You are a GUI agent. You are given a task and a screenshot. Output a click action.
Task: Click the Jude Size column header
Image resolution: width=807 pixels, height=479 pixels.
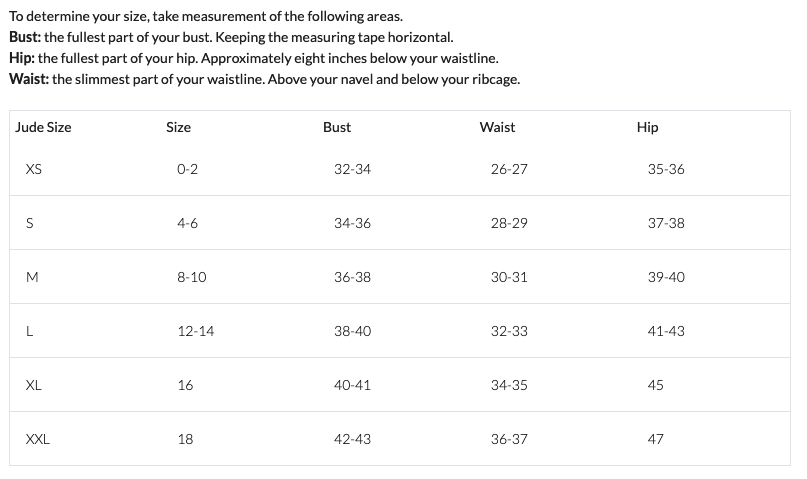43,127
